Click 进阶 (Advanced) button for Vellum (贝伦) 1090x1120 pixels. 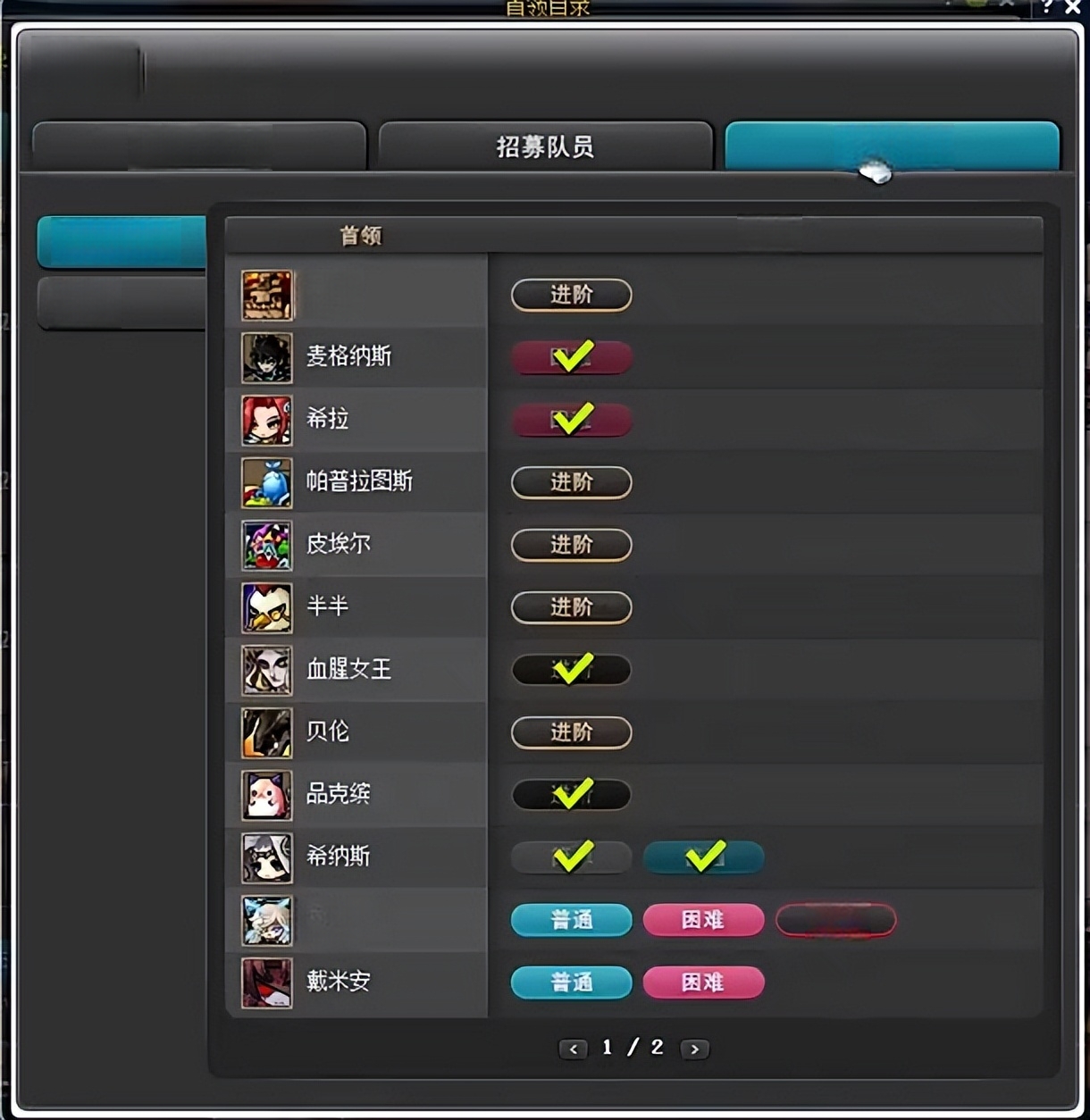coord(572,732)
